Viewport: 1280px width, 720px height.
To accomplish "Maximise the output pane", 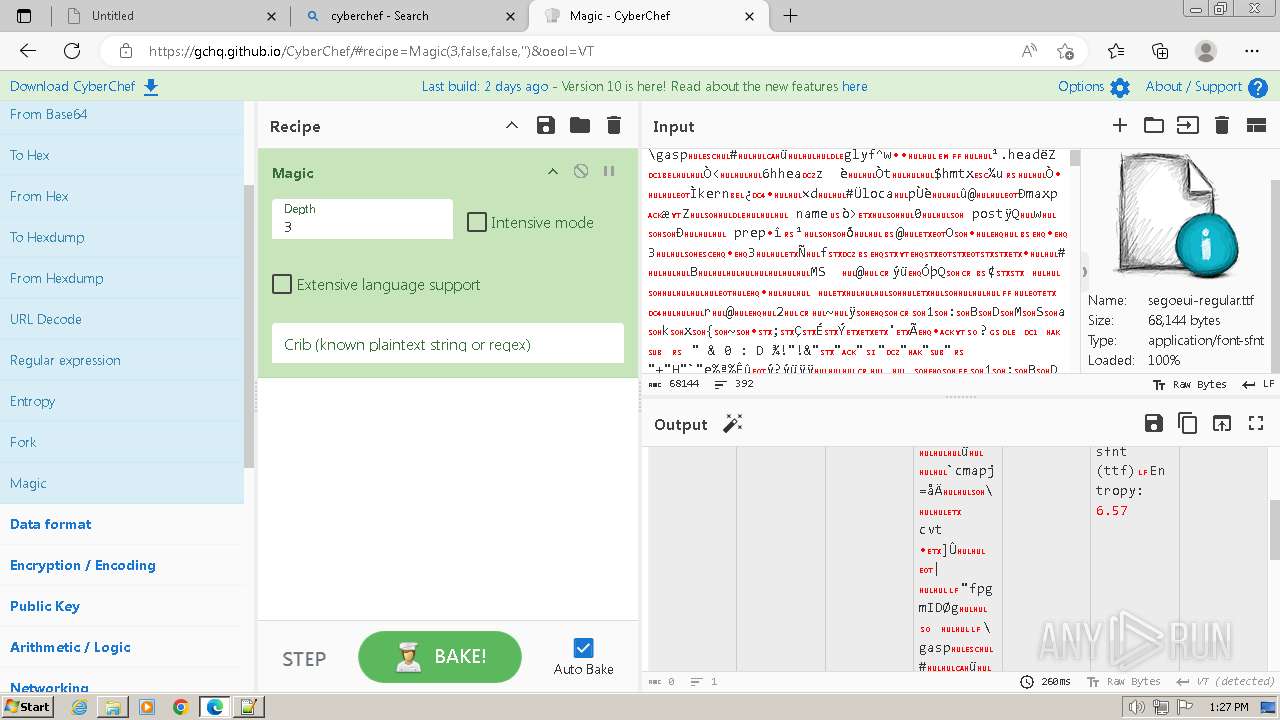I will (1256, 423).
